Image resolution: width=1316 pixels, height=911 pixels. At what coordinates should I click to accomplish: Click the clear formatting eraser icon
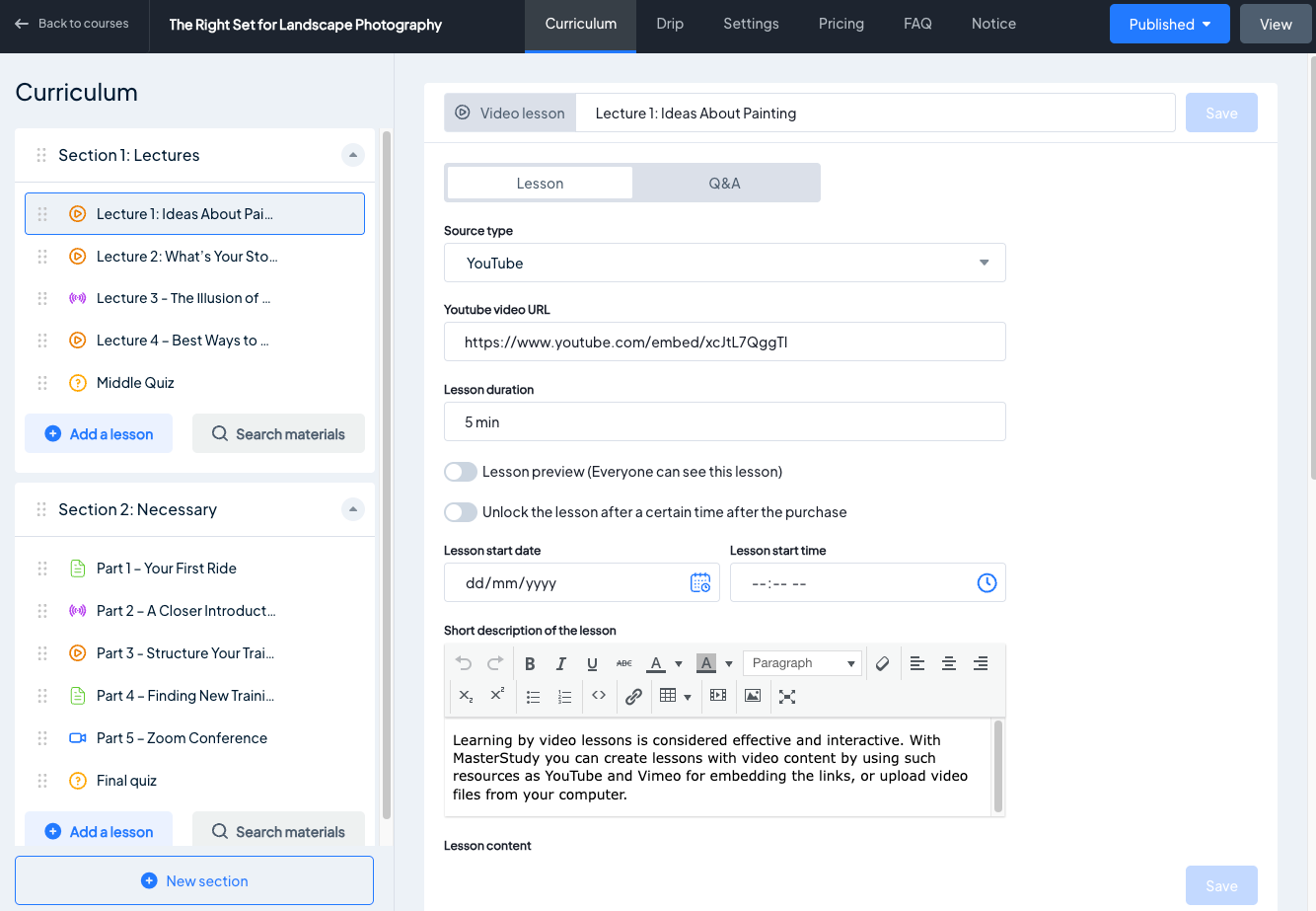point(883,663)
